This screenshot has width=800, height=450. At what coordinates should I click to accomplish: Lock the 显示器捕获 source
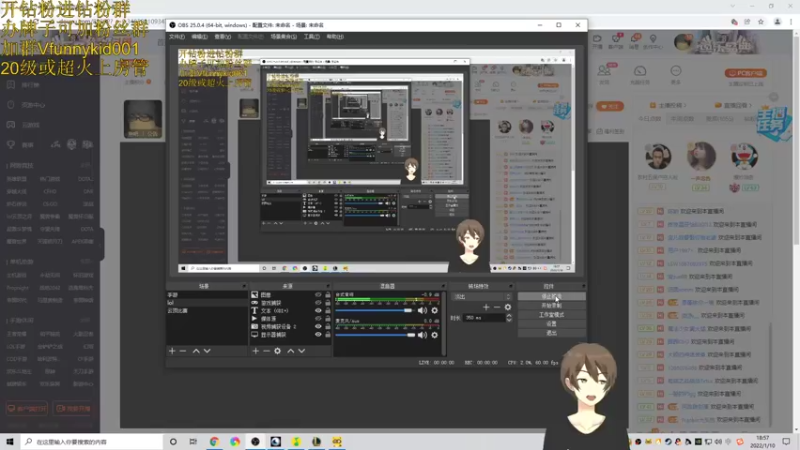[x=328, y=335]
